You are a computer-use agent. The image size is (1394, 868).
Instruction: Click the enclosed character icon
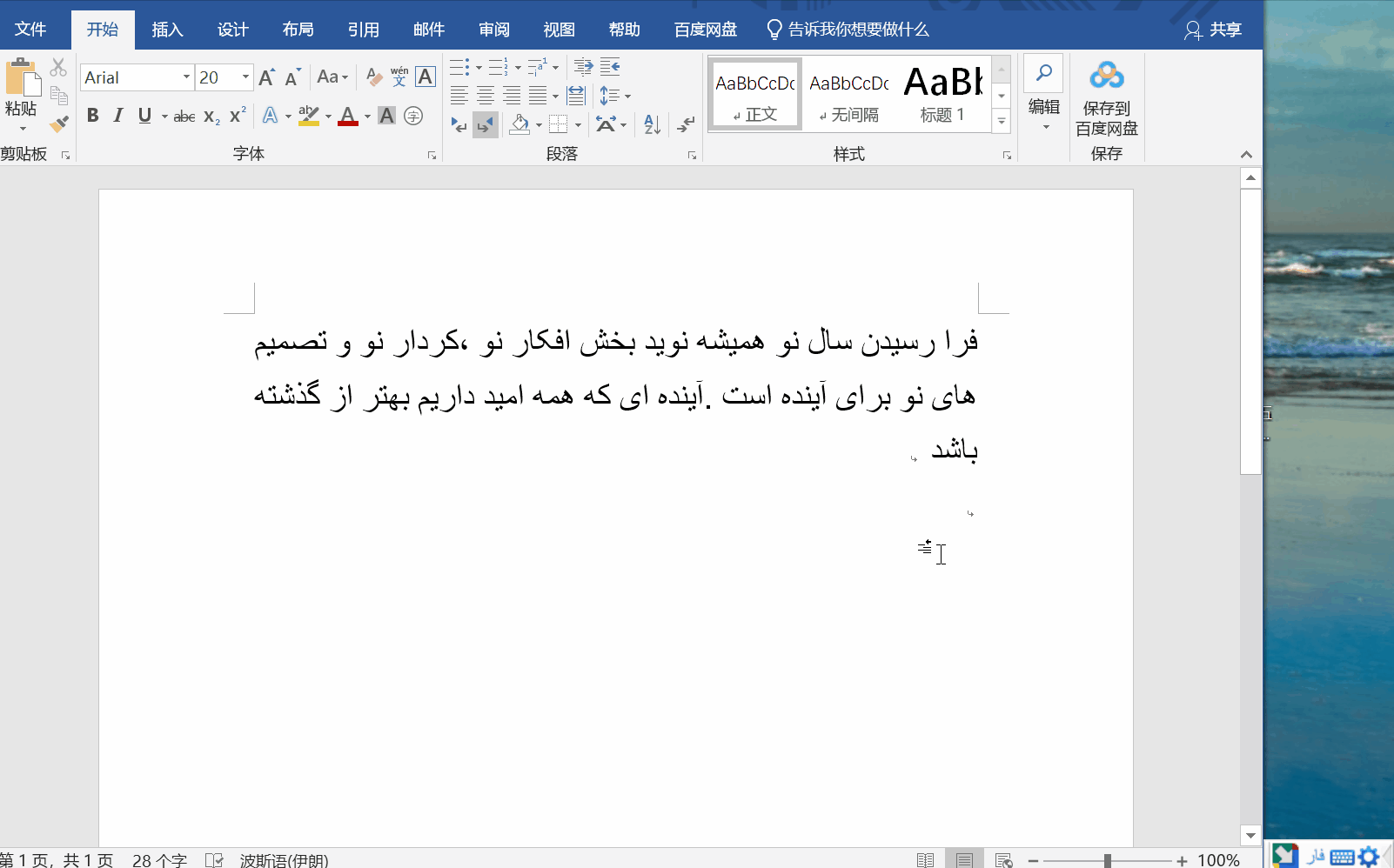click(x=413, y=116)
